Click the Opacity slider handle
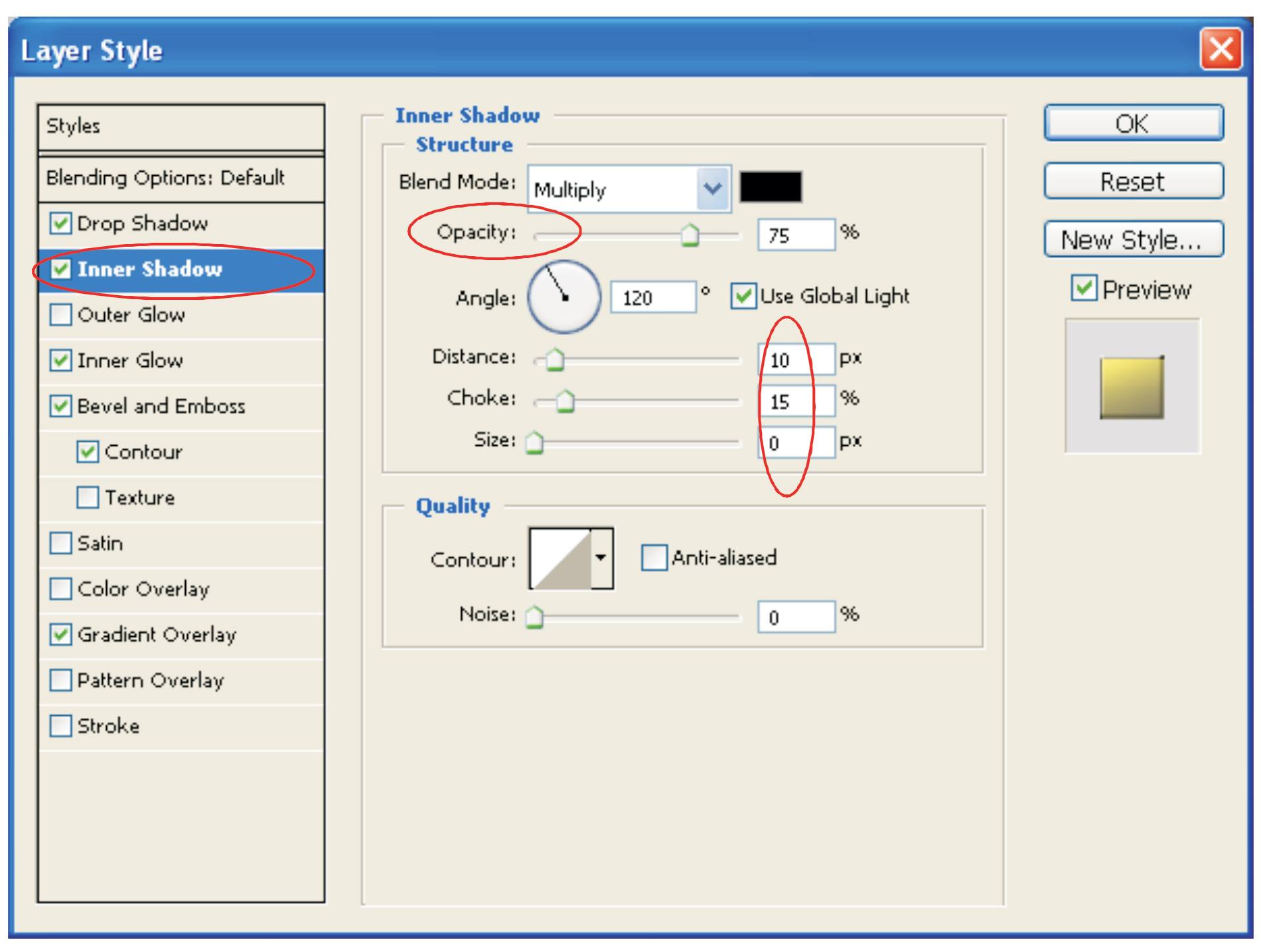This screenshot has width=1261, height=952. [690, 235]
